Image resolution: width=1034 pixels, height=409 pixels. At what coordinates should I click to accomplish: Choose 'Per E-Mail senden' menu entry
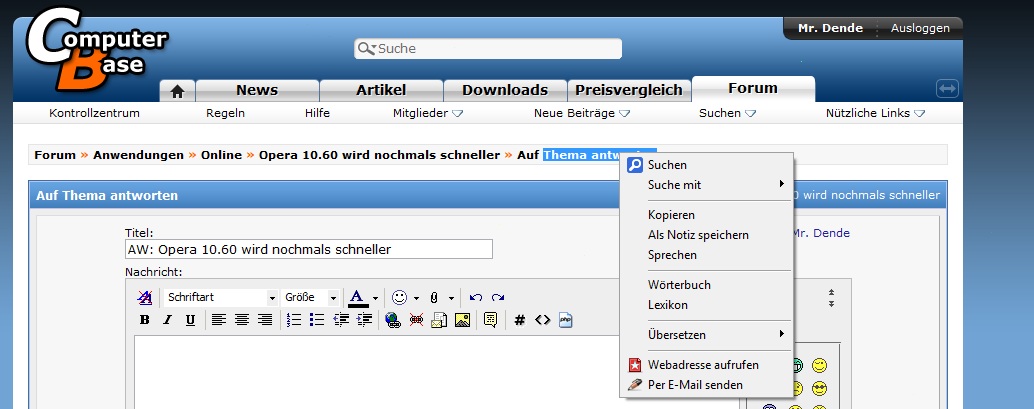pos(707,385)
